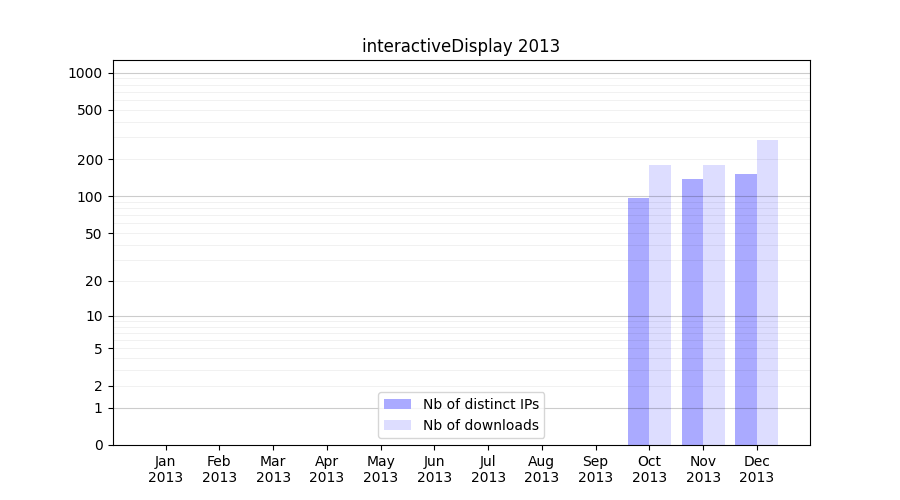Select the Dec 2013 x-axis label
The image size is (900, 500).
tap(757, 469)
